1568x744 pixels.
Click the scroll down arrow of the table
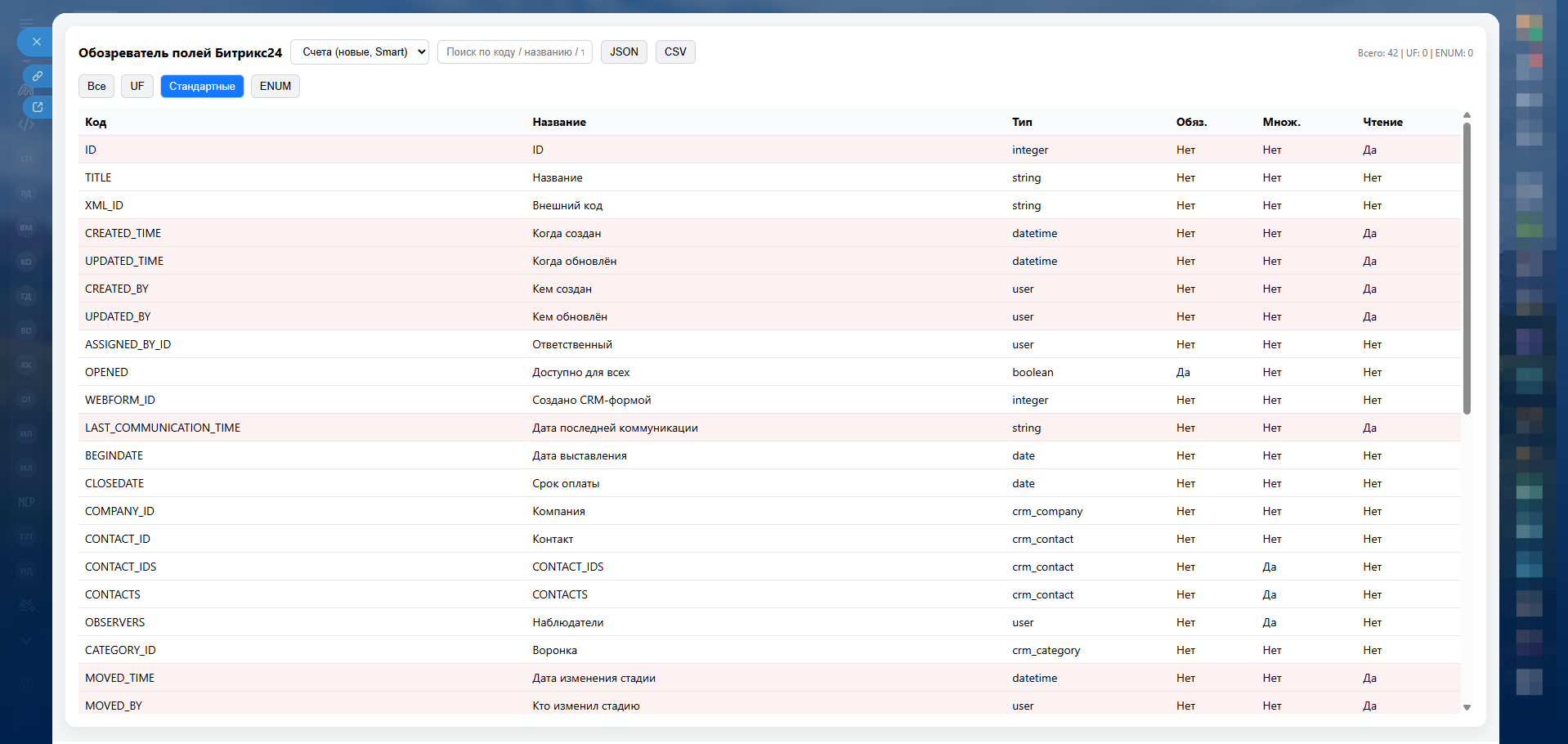click(x=1467, y=707)
